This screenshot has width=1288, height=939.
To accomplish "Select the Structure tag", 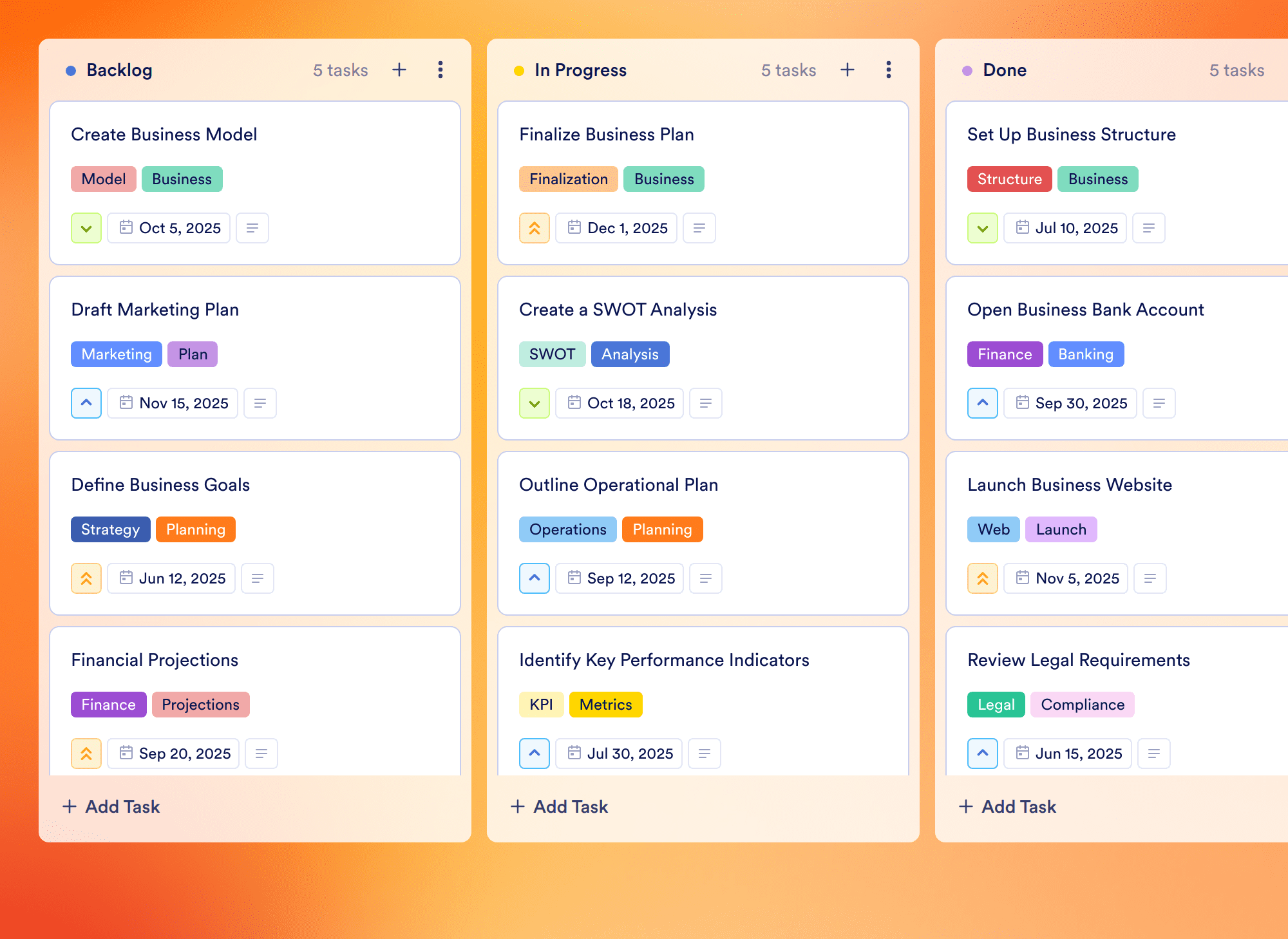I will (1010, 179).
